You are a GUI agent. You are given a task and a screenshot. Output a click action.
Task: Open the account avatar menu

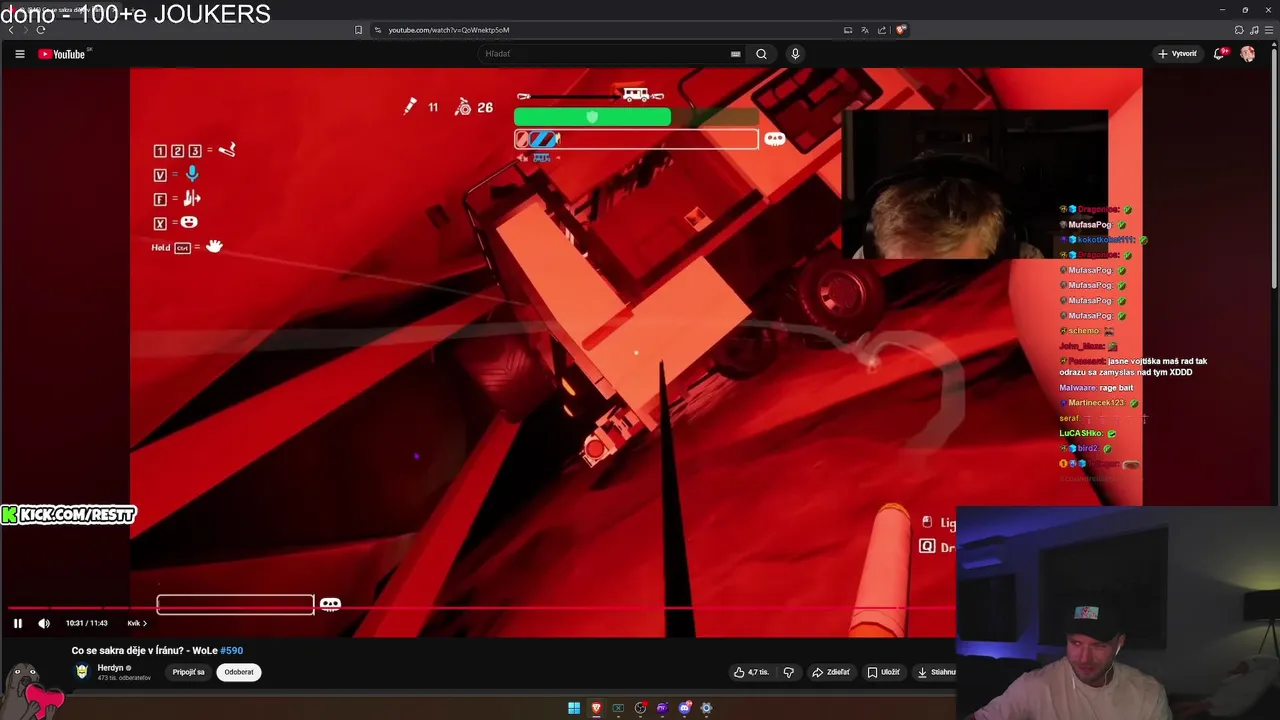pos(1248,54)
